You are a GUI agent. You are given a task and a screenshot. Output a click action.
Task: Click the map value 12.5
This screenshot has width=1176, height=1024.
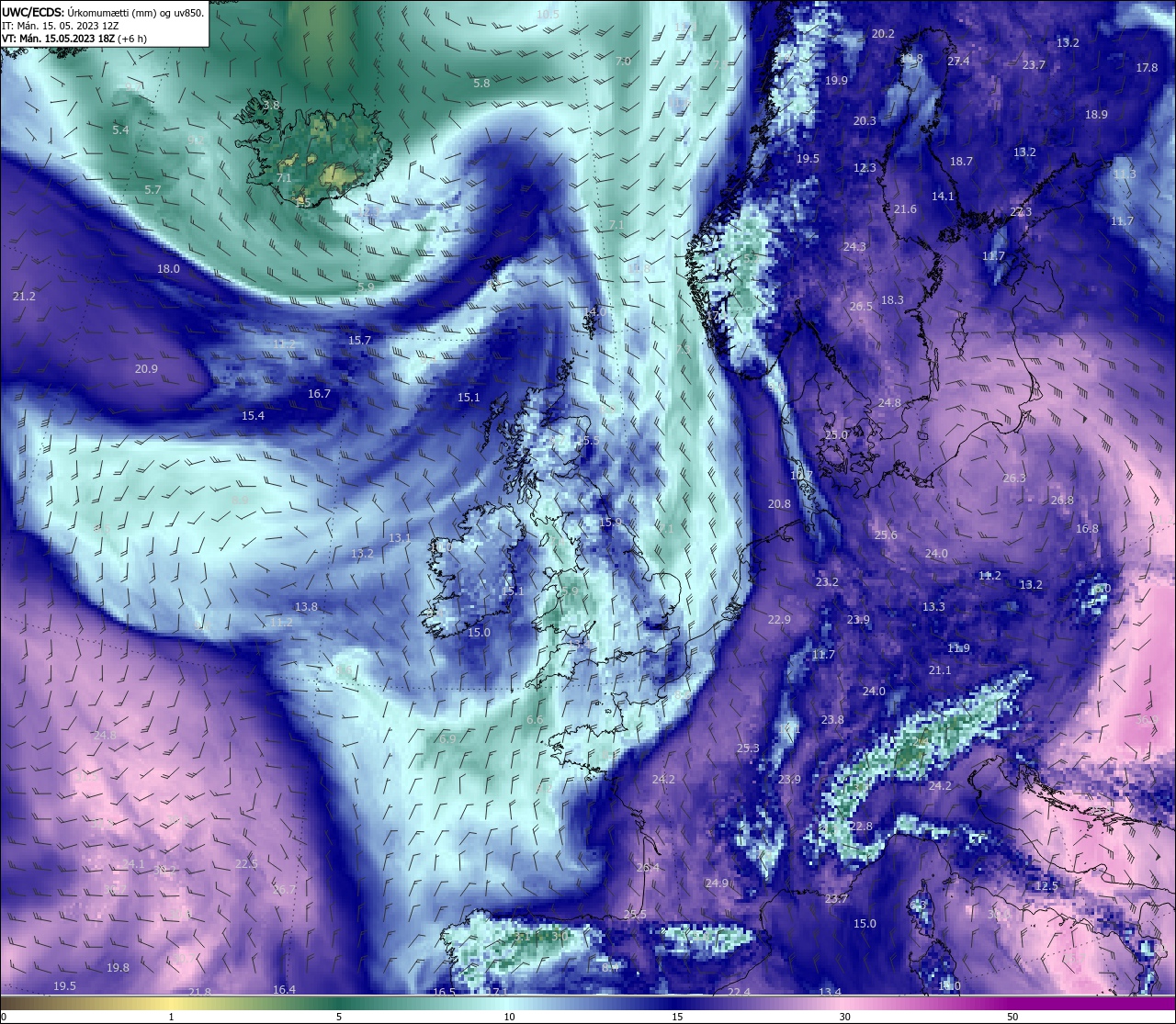tap(1046, 885)
